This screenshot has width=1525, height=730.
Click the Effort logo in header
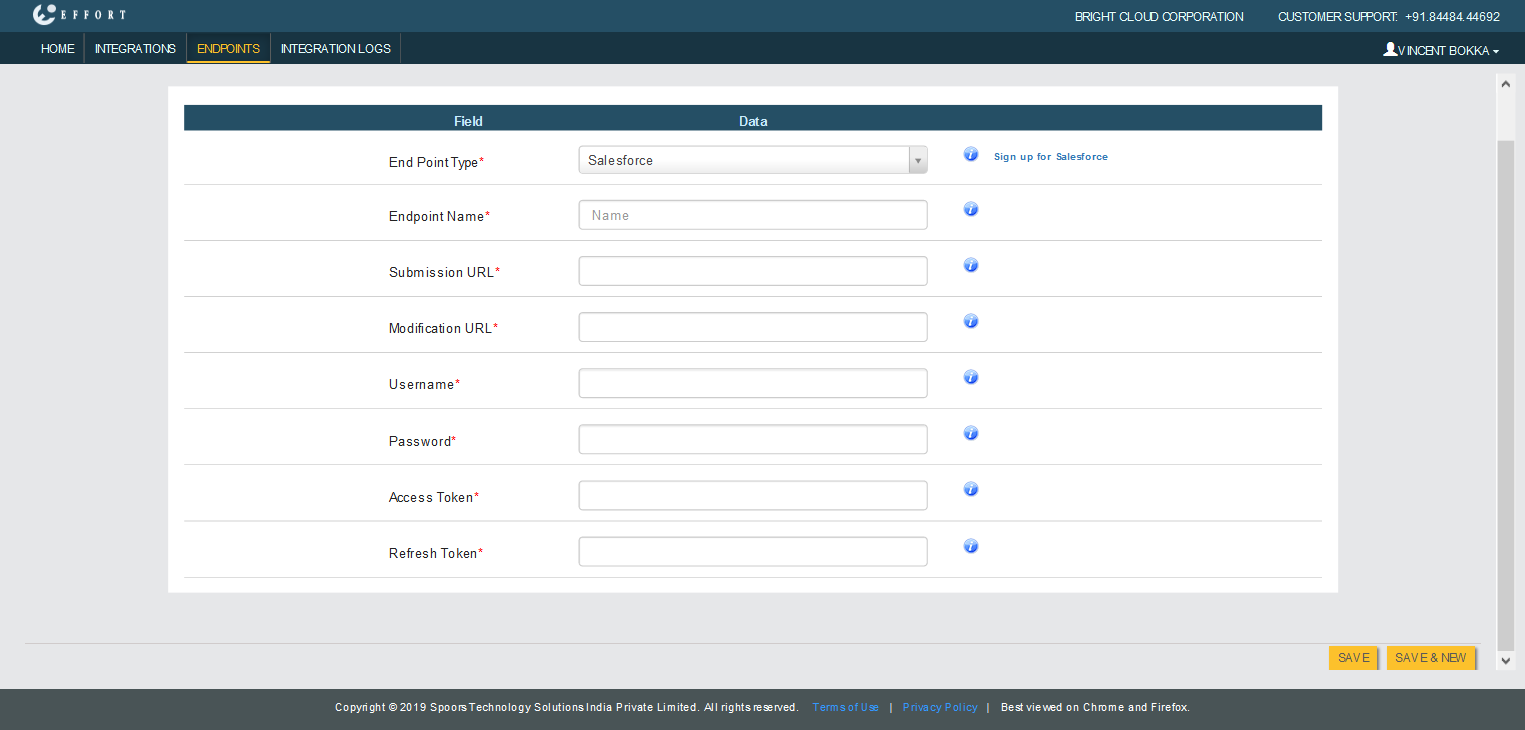[x=79, y=15]
